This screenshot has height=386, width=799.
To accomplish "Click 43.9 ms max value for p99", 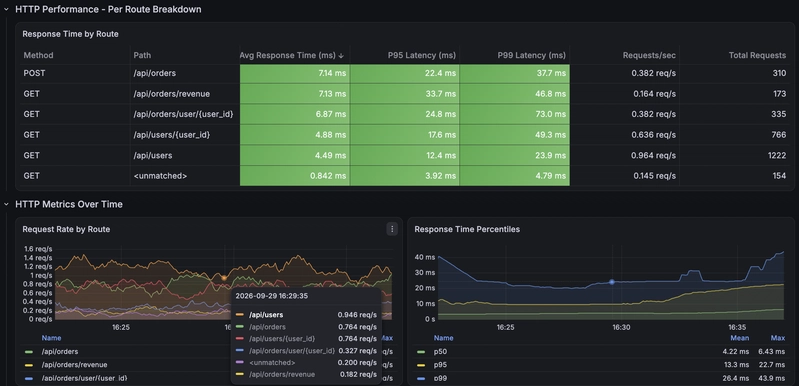I will (x=771, y=378).
